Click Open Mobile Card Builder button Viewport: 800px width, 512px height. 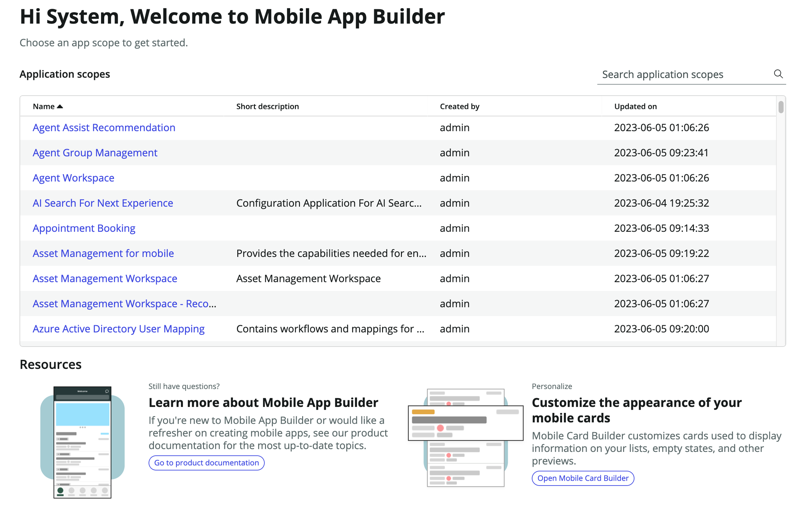(583, 478)
